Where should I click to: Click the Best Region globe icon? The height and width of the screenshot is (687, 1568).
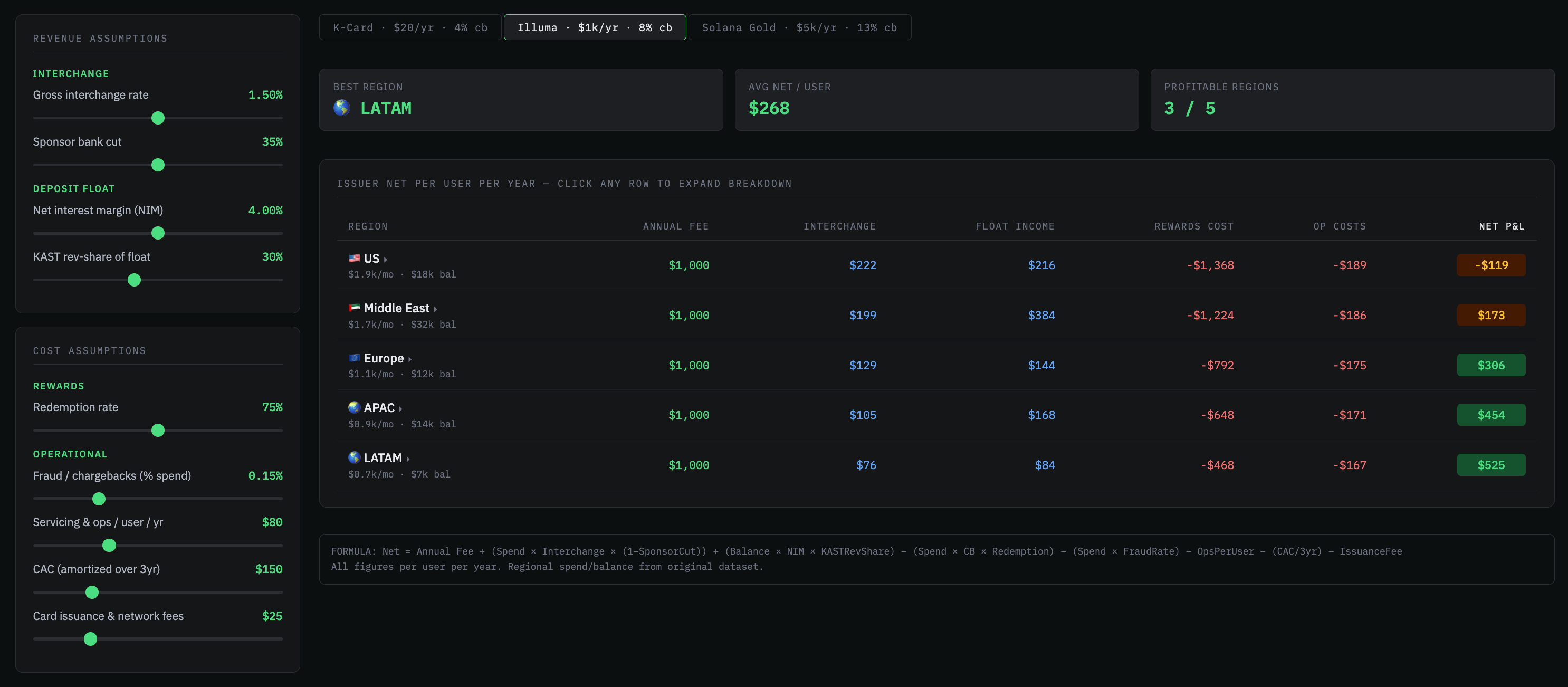pos(342,108)
